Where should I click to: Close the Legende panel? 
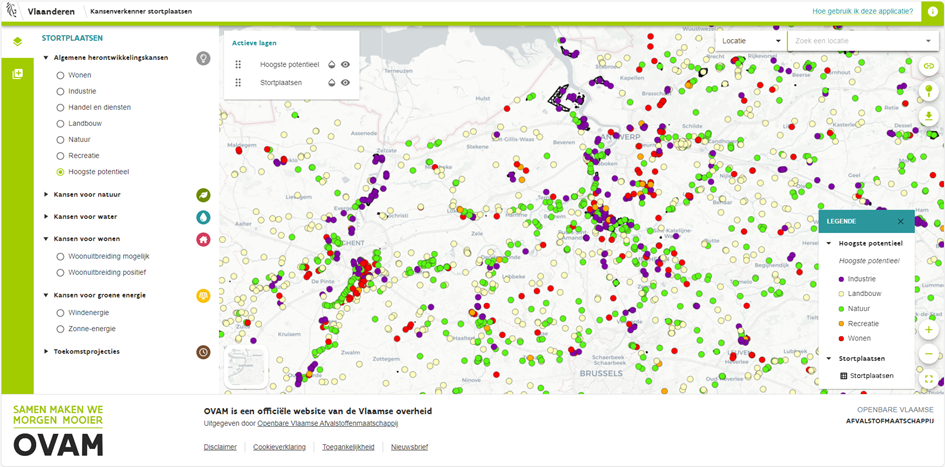point(900,221)
